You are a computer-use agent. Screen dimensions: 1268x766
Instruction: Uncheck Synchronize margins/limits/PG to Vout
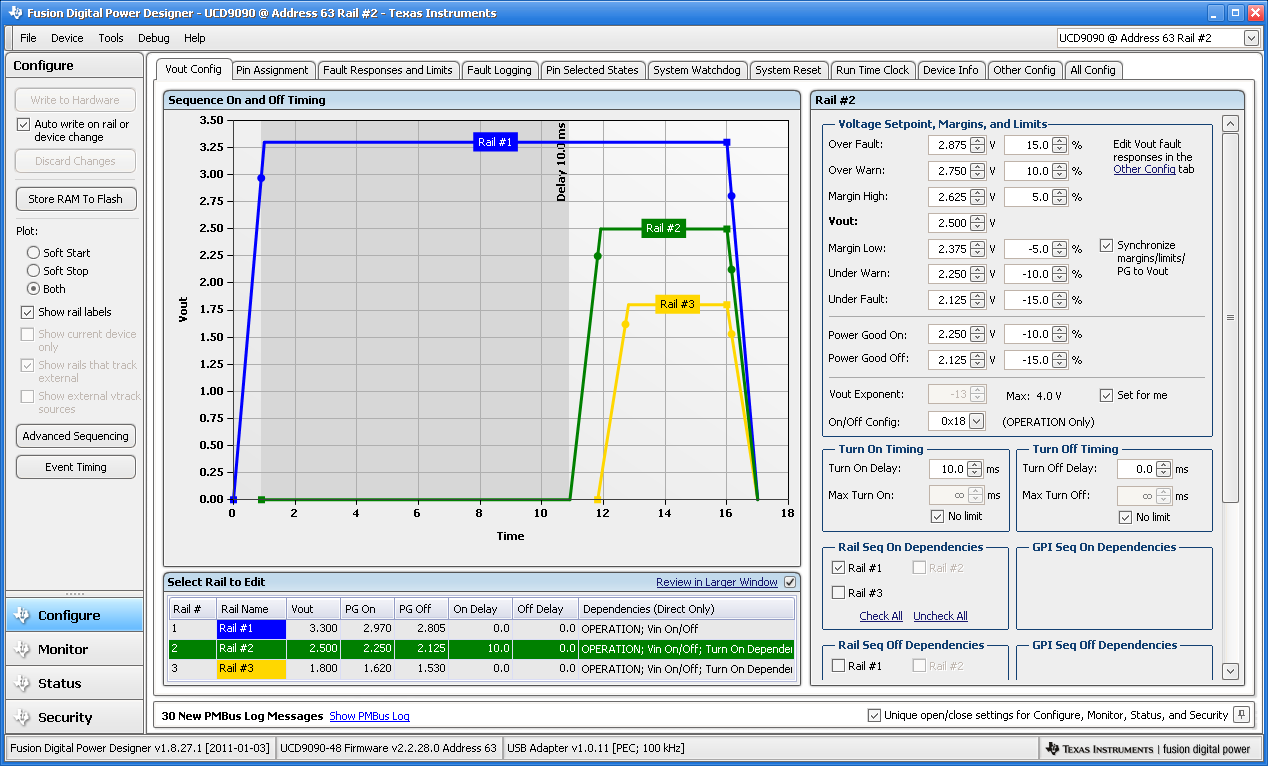(x=1107, y=245)
